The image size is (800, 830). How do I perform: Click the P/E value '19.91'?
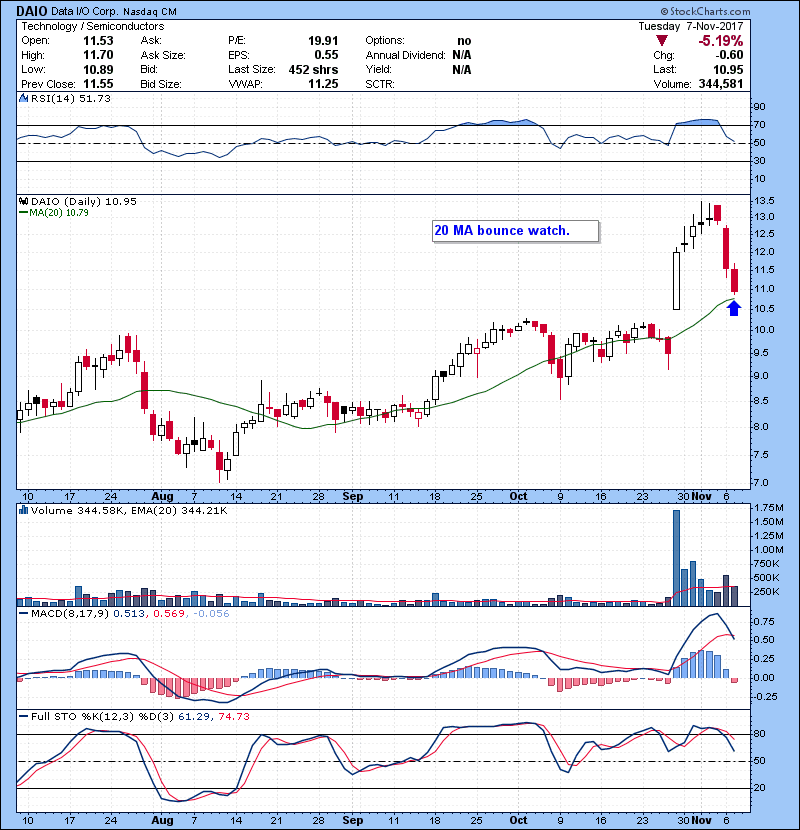coord(323,41)
